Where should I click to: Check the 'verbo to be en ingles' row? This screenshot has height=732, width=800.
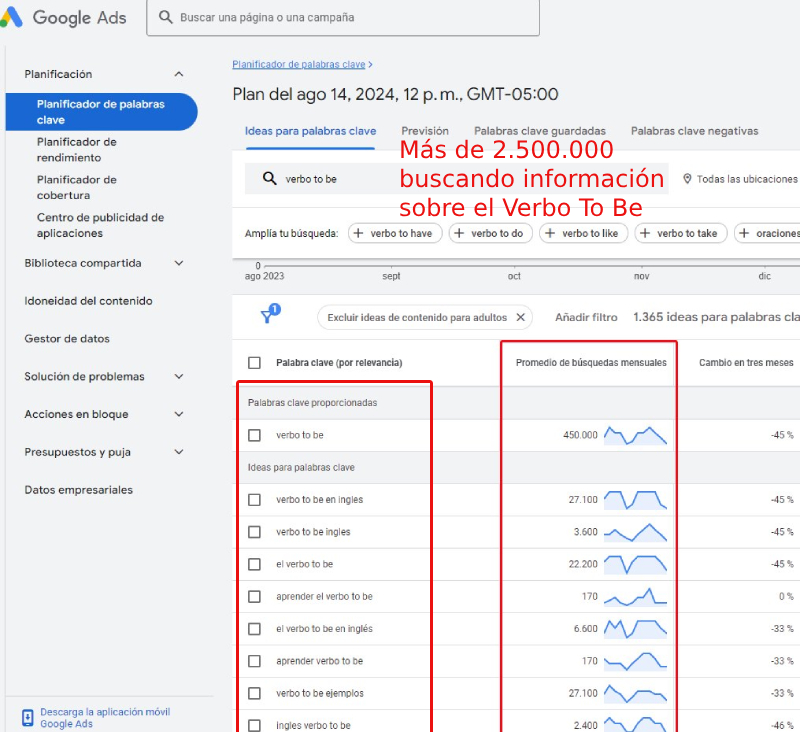pos(254,500)
